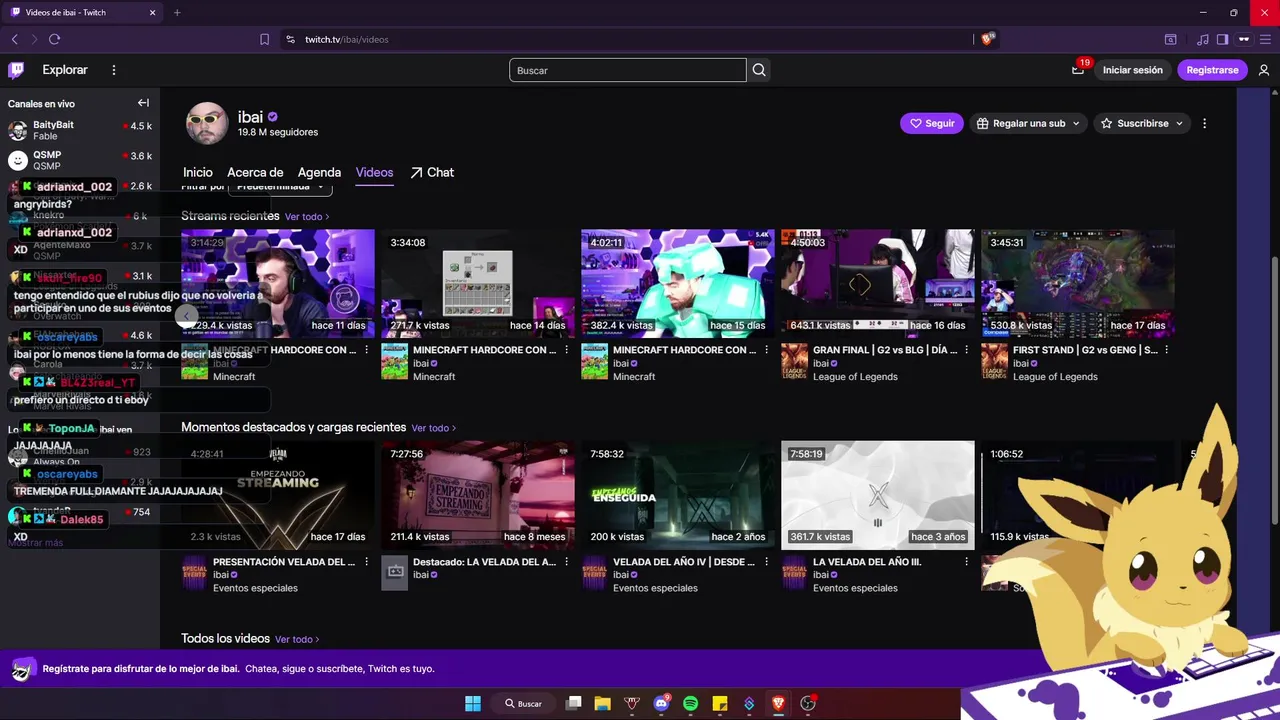Open the more options menu beside Explorar
This screenshot has height=720, width=1280.
114,70
